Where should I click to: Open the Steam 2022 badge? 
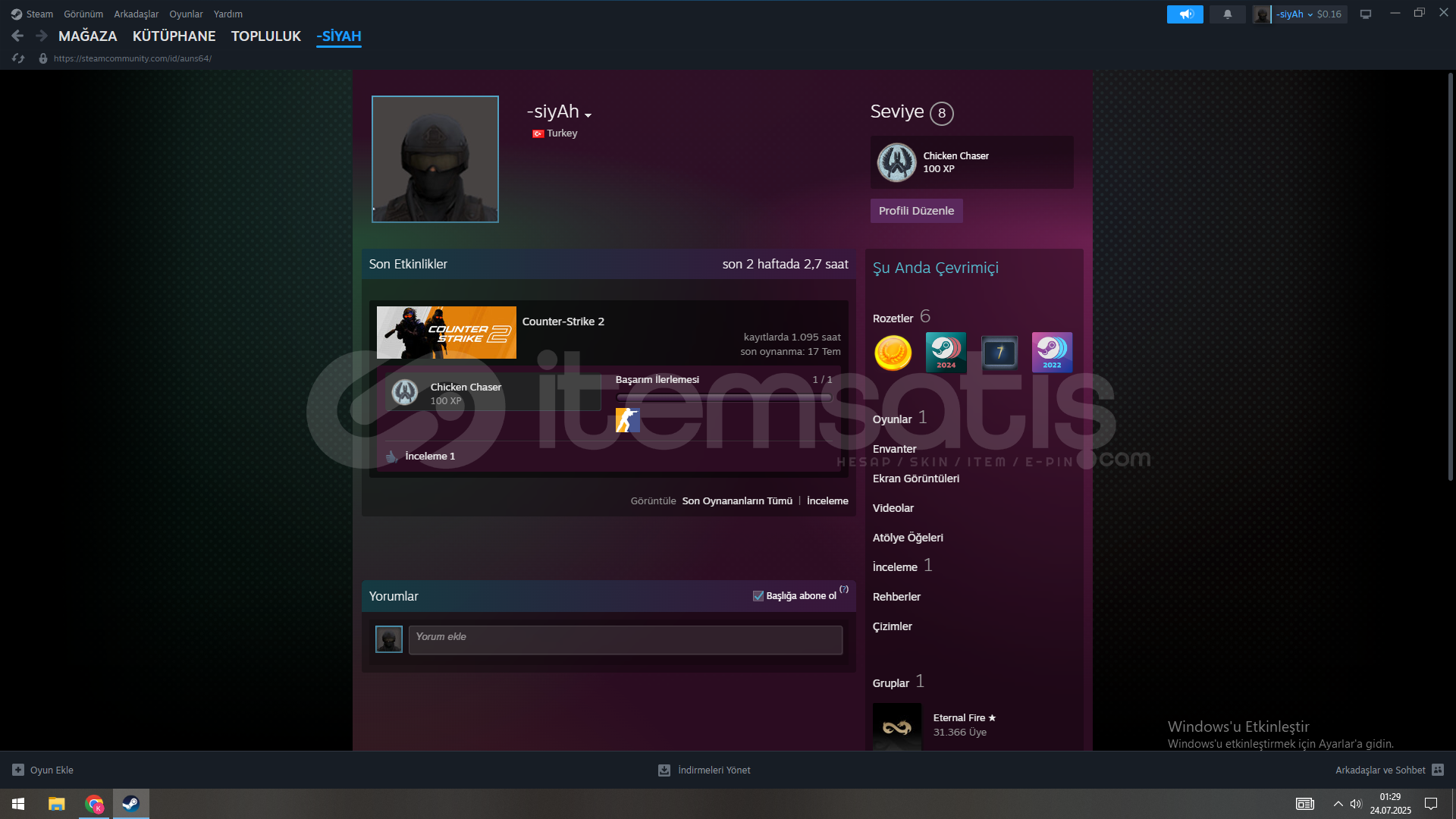click(1052, 353)
